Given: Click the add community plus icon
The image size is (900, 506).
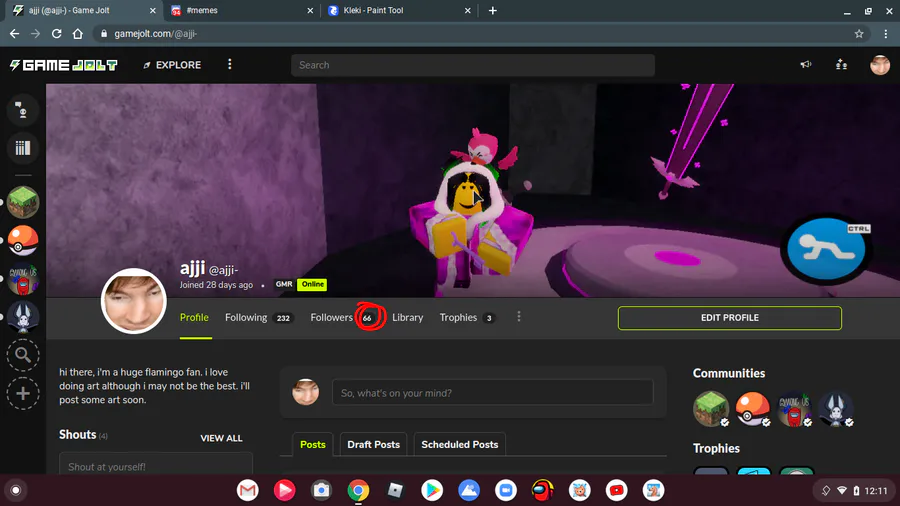Looking at the screenshot, I should coord(23,394).
